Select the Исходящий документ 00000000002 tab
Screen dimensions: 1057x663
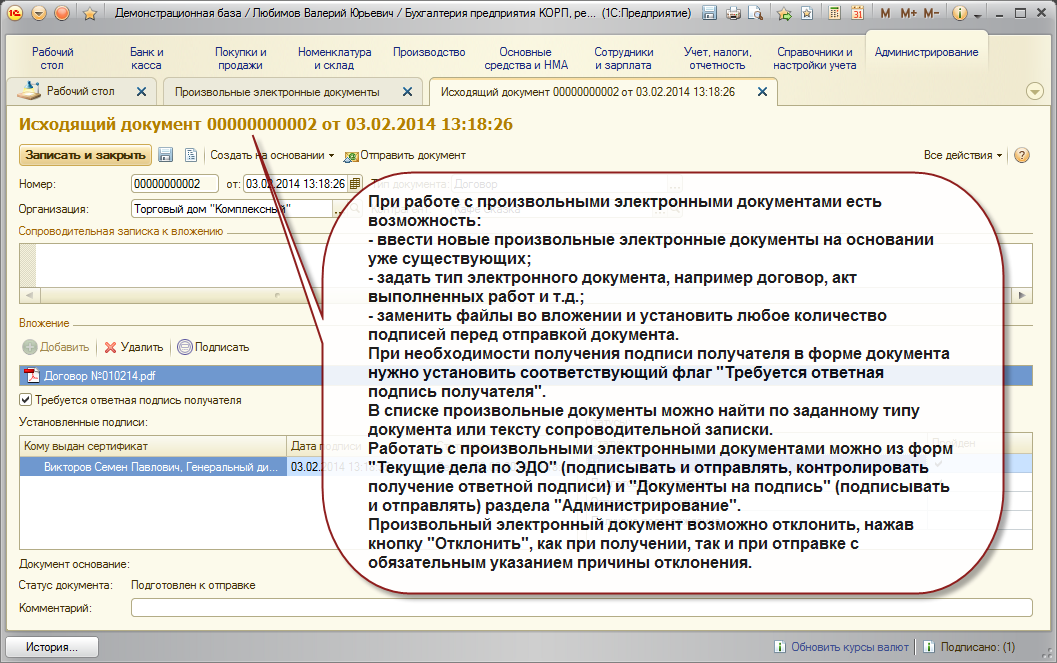[x=587, y=92]
